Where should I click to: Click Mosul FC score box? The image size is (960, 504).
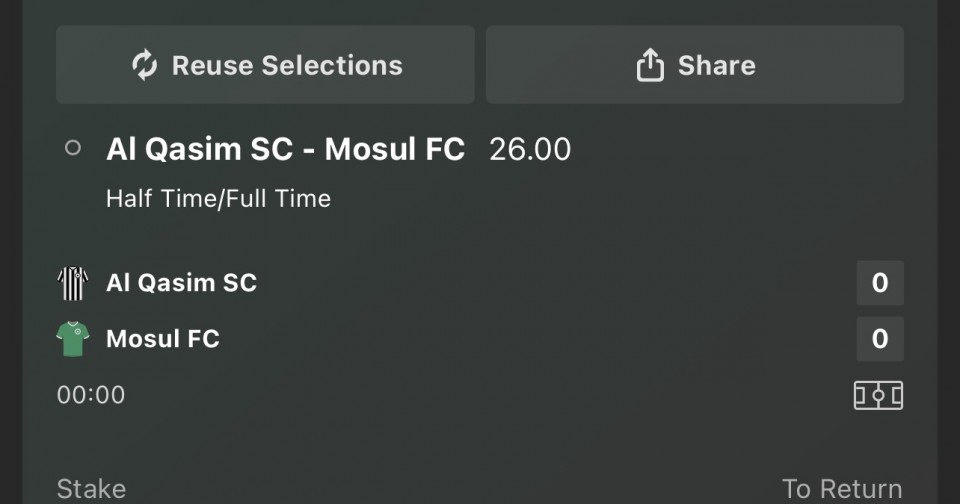[880, 339]
